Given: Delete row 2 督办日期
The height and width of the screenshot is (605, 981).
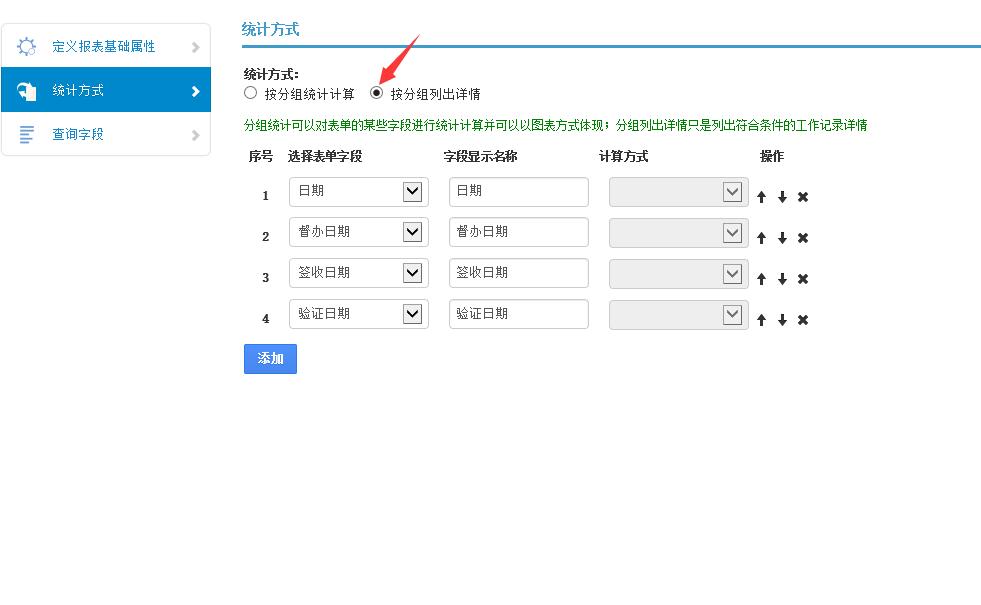Looking at the screenshot, I should 803,238.
